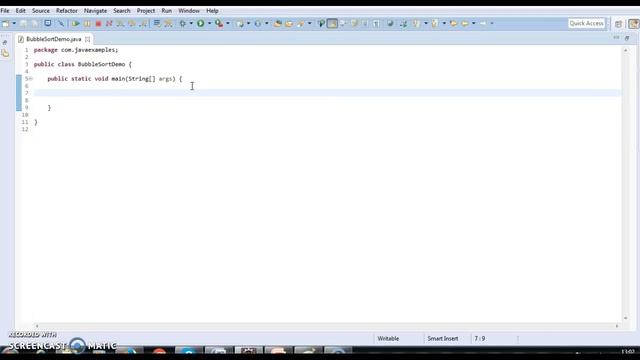This screenshot has width=640, height=360.
Task: Collapse the main method fold marker
Action: (31, 78)
